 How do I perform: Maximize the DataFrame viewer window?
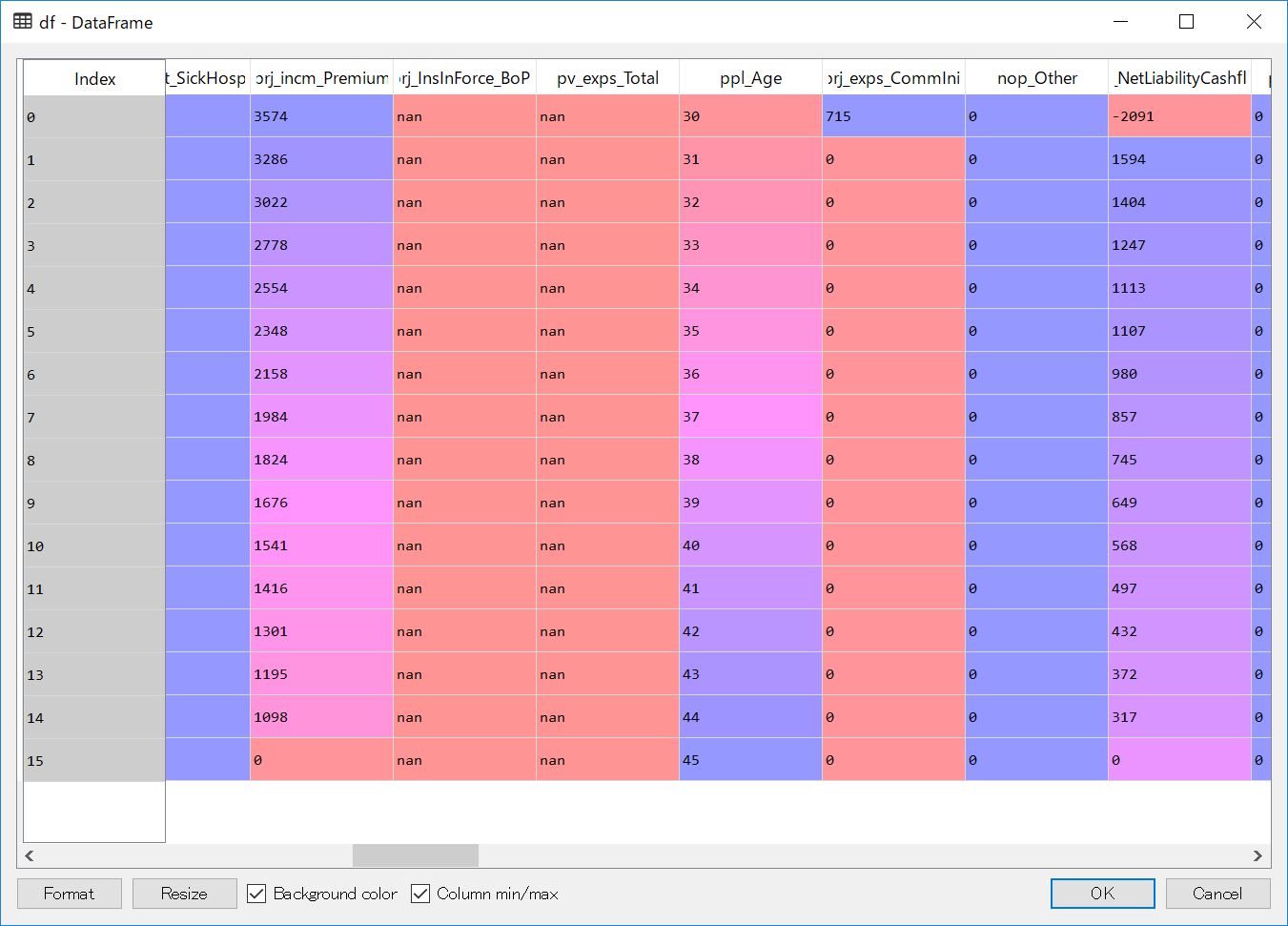[1186, 22]
